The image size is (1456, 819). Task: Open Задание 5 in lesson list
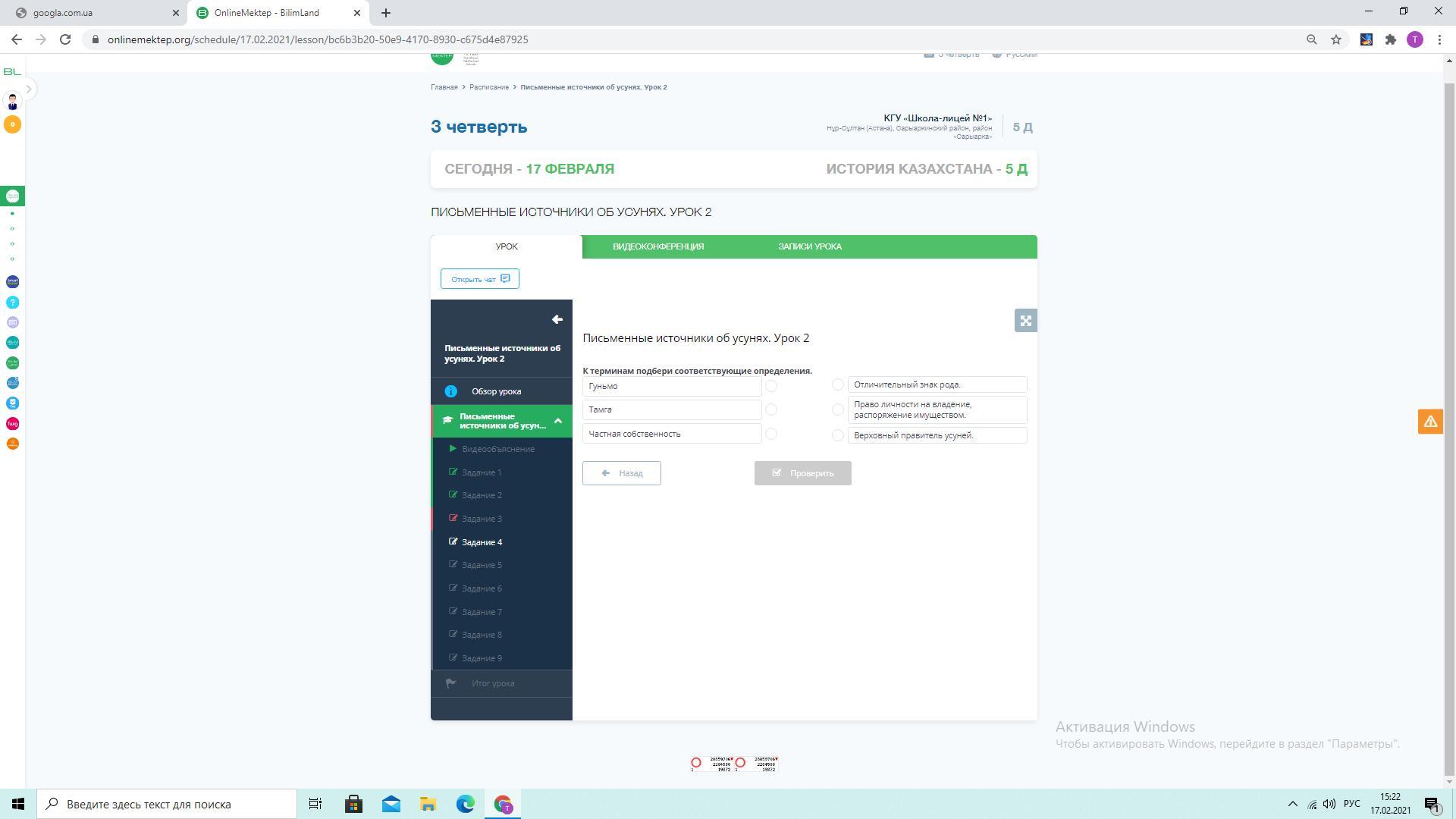482,565
